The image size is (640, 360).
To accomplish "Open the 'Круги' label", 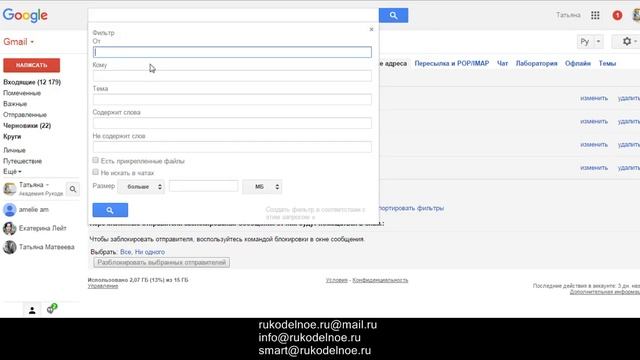I will tap(12, 136).
